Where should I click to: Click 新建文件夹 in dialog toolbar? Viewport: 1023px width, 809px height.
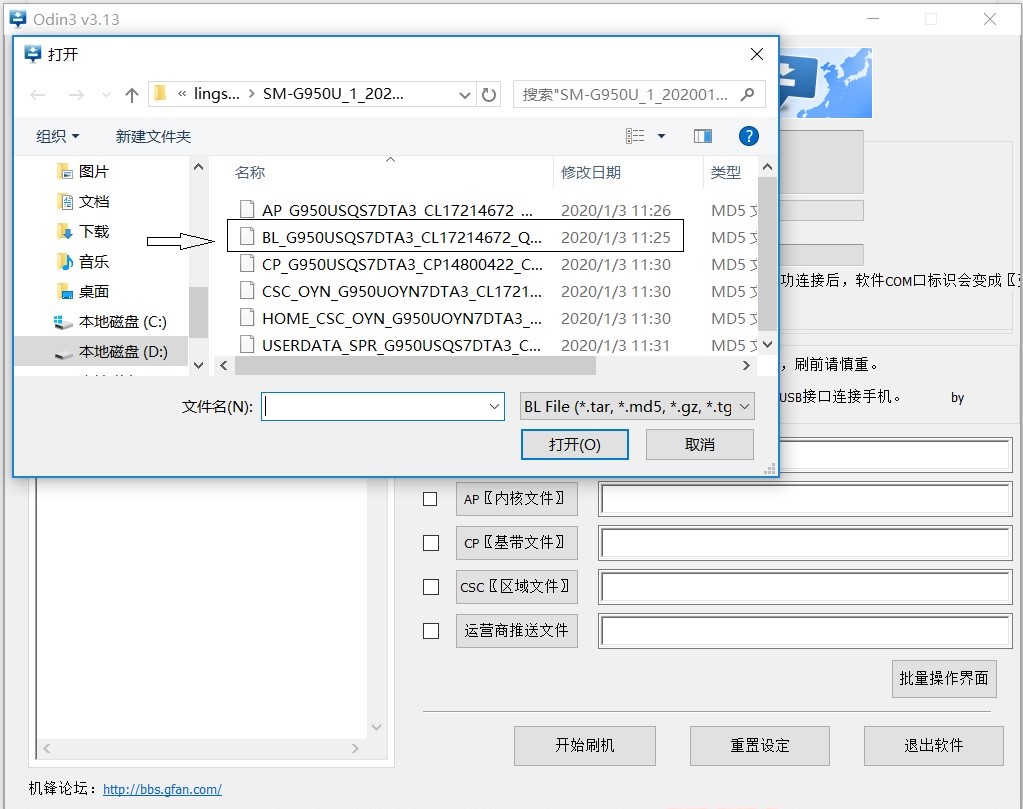point(153,136)
